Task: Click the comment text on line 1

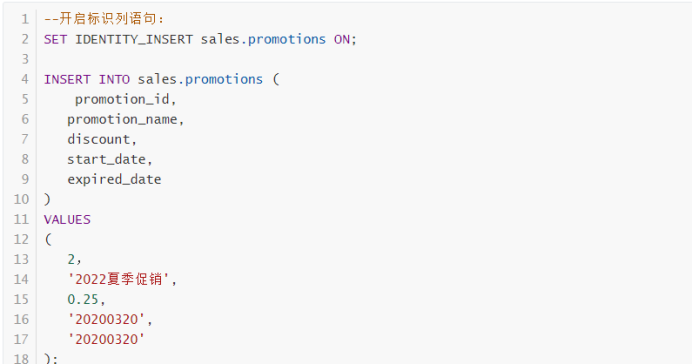Action: 104,19
